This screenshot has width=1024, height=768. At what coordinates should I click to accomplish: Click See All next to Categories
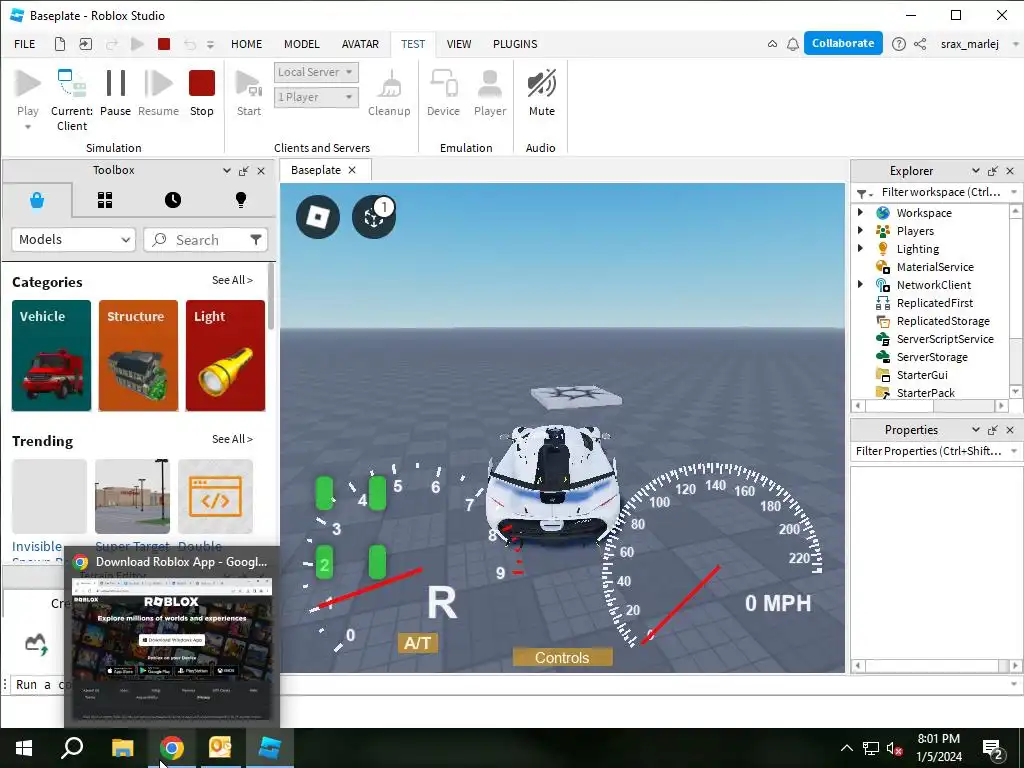(x=232, y=280)
